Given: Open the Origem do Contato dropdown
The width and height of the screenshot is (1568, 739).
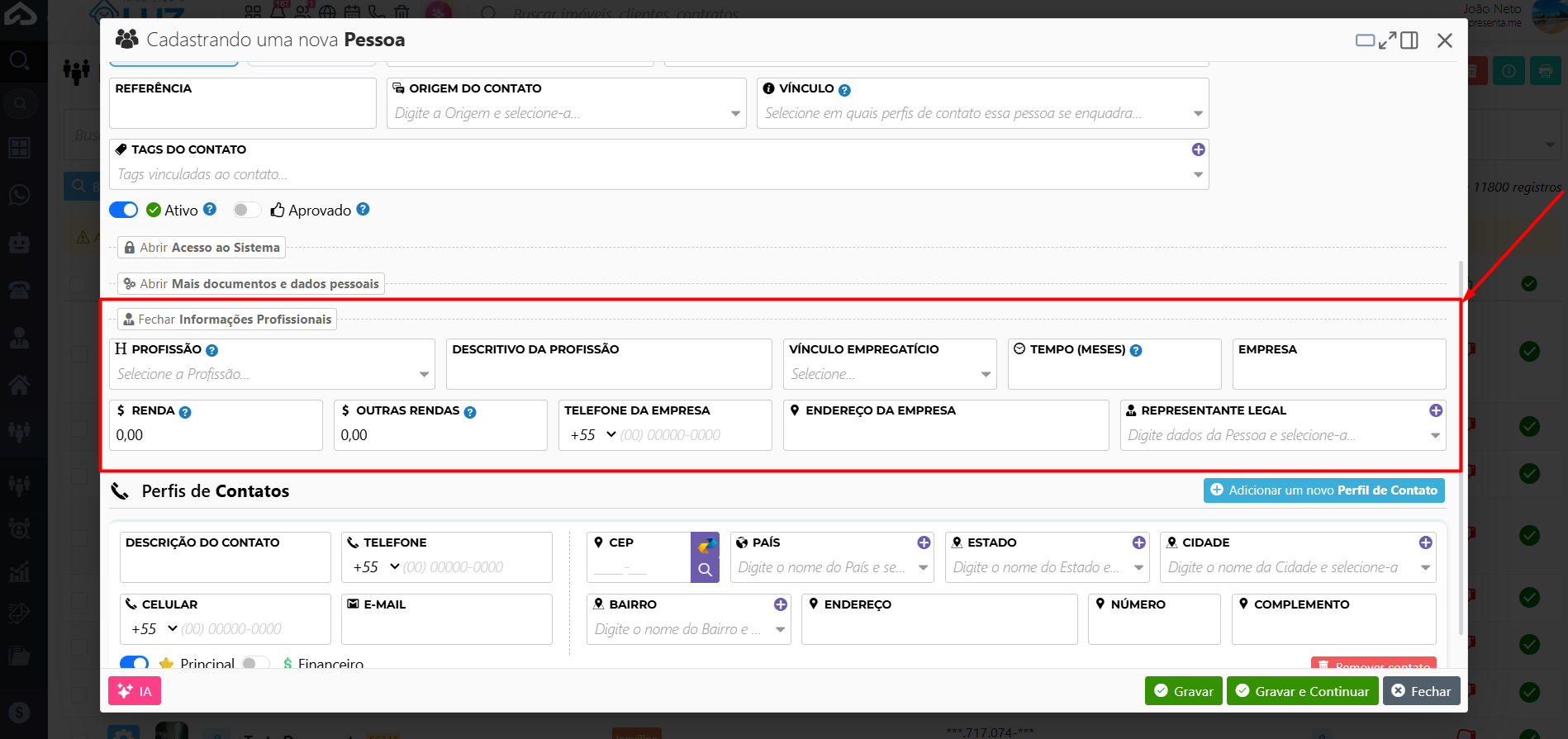Looking at the screenshot, I should click(735, 114).
